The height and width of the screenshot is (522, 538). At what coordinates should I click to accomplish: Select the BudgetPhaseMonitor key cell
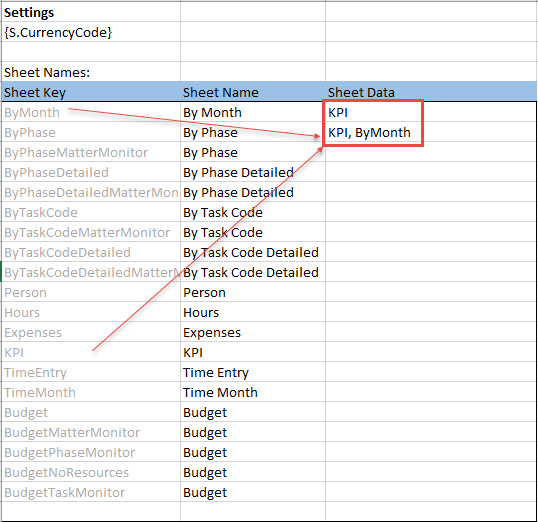91,452
